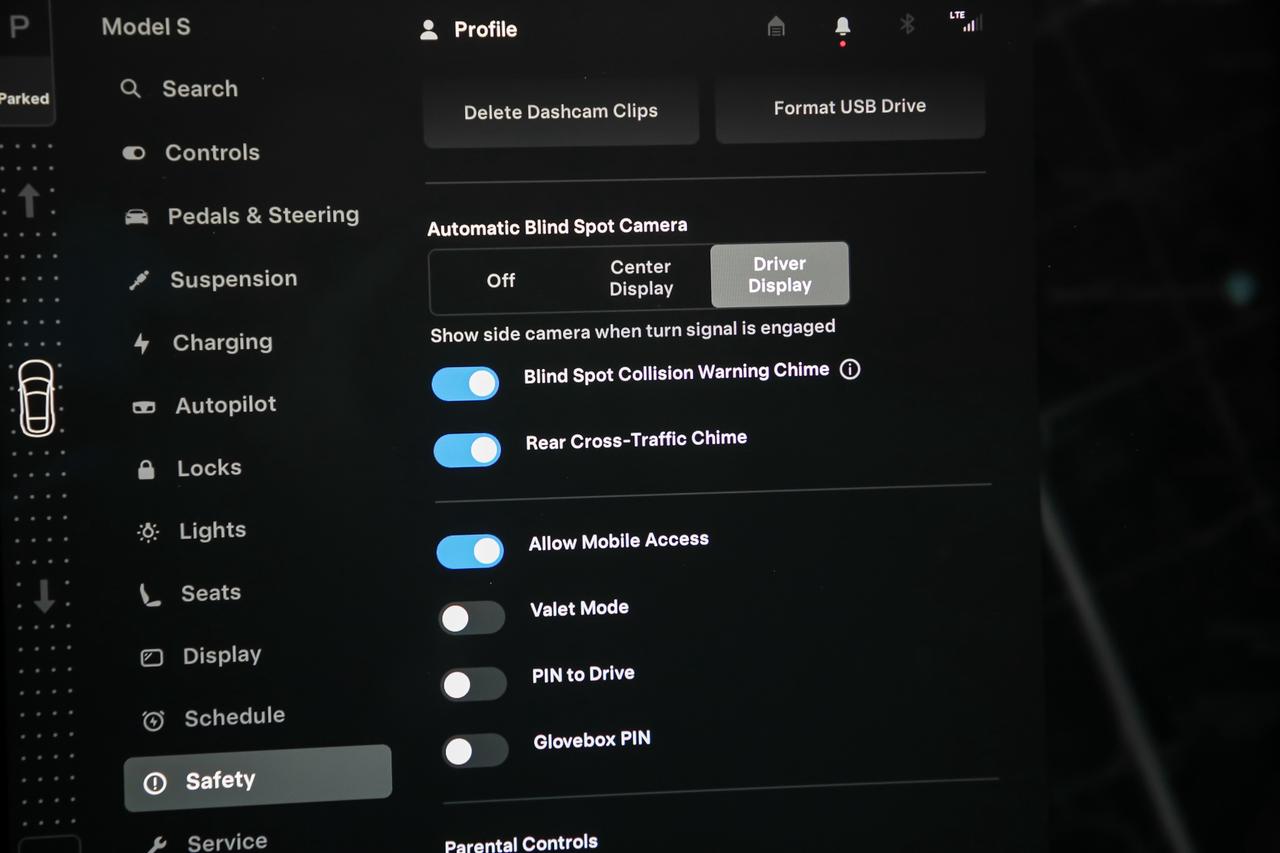This screenshot has width=1280, height=853.
Task: Disable Rear Cross-Traffic Chime
Action: click(x=466, y=450)
